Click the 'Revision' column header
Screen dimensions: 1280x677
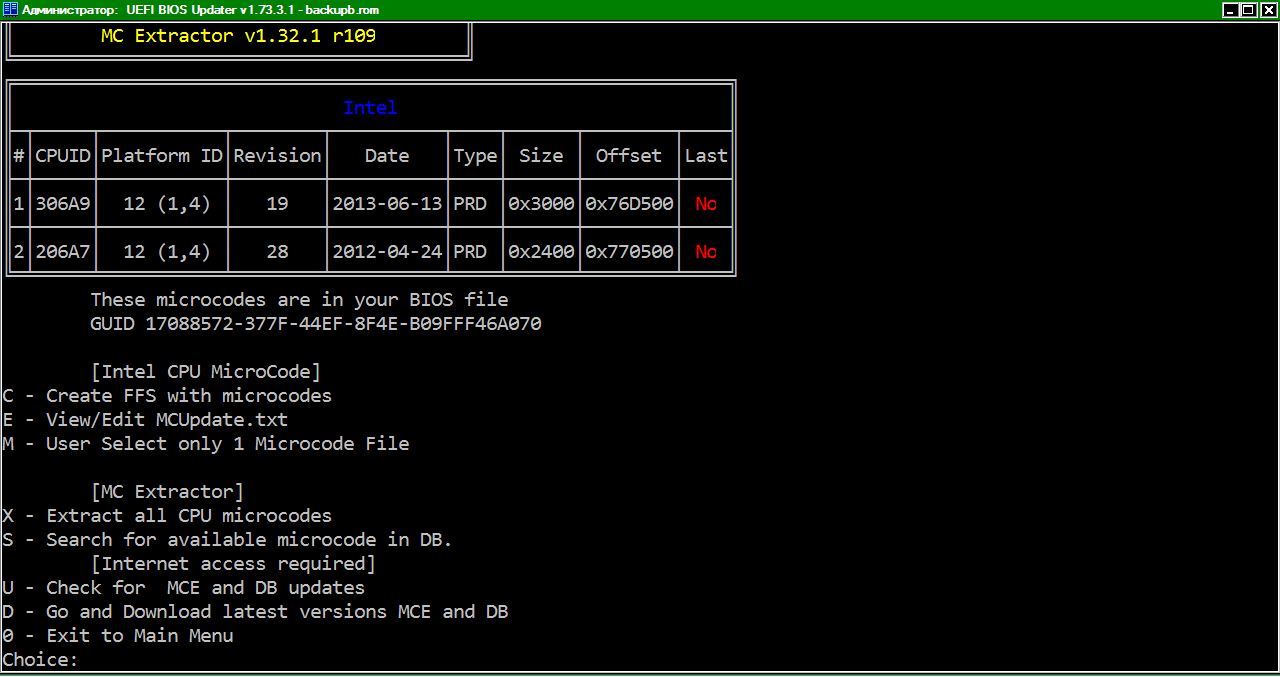pos(277,156)
